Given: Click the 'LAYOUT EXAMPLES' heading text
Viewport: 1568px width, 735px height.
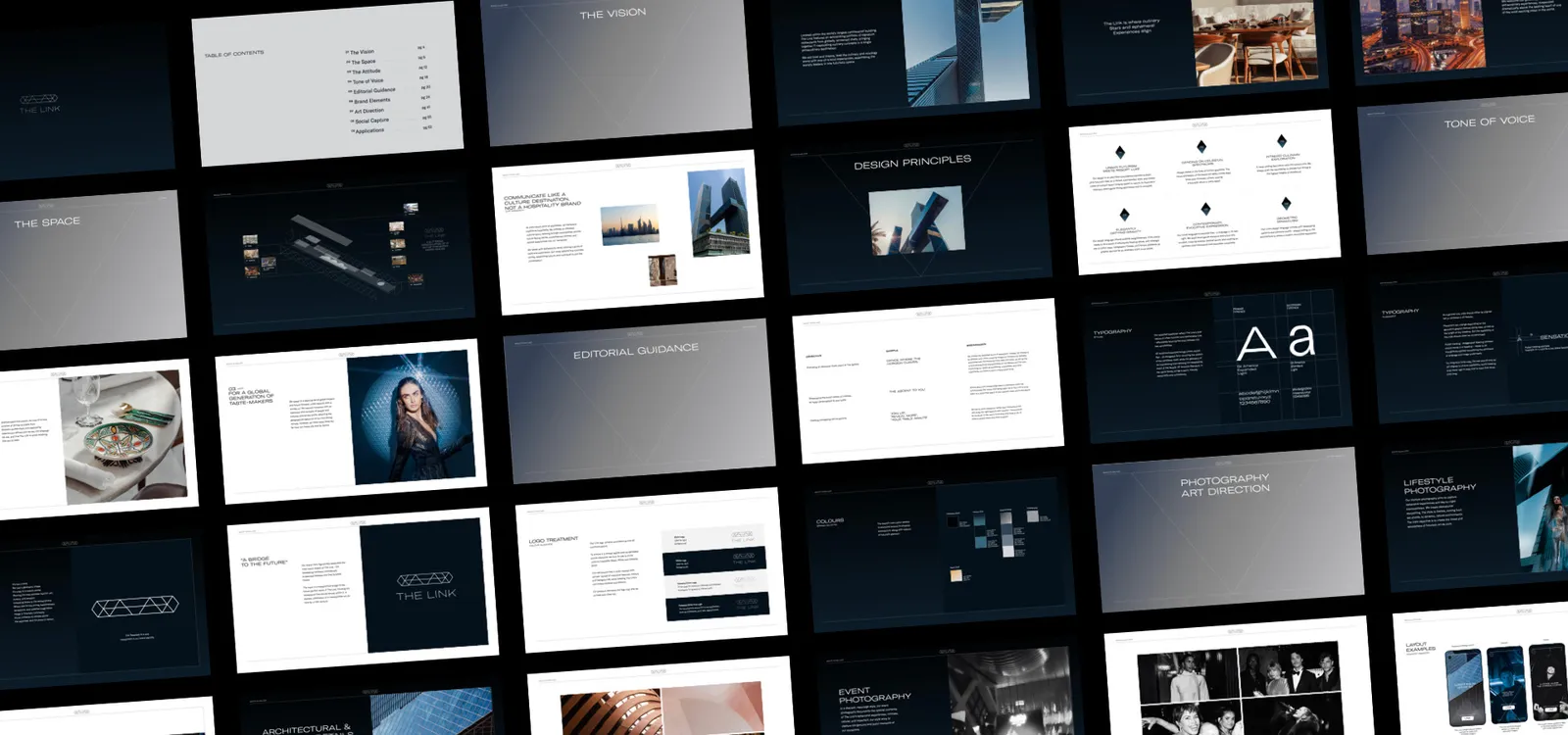Looking at the screenshot, I should point(1420,647).
